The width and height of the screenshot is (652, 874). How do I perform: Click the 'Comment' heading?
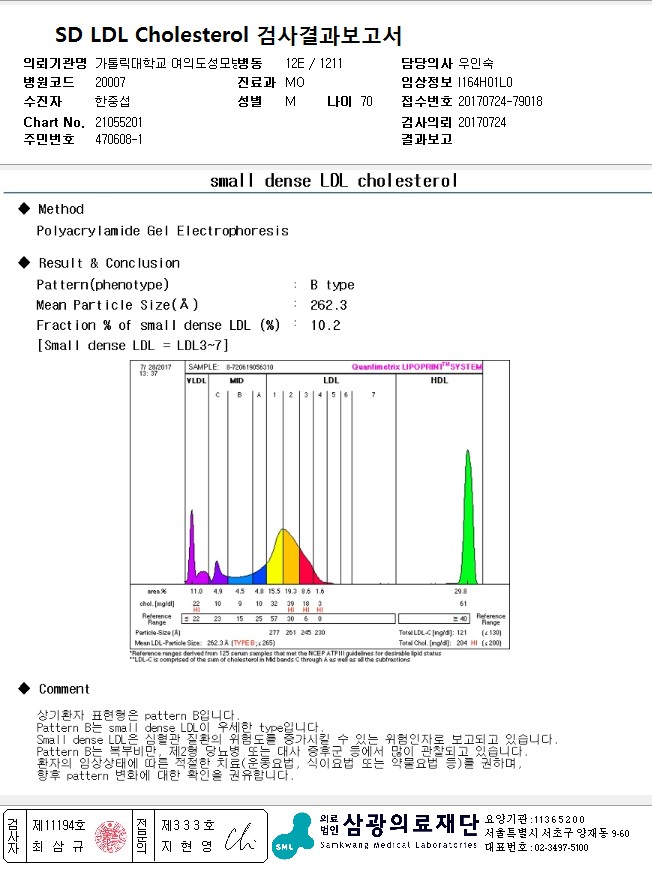coord(64,689)
